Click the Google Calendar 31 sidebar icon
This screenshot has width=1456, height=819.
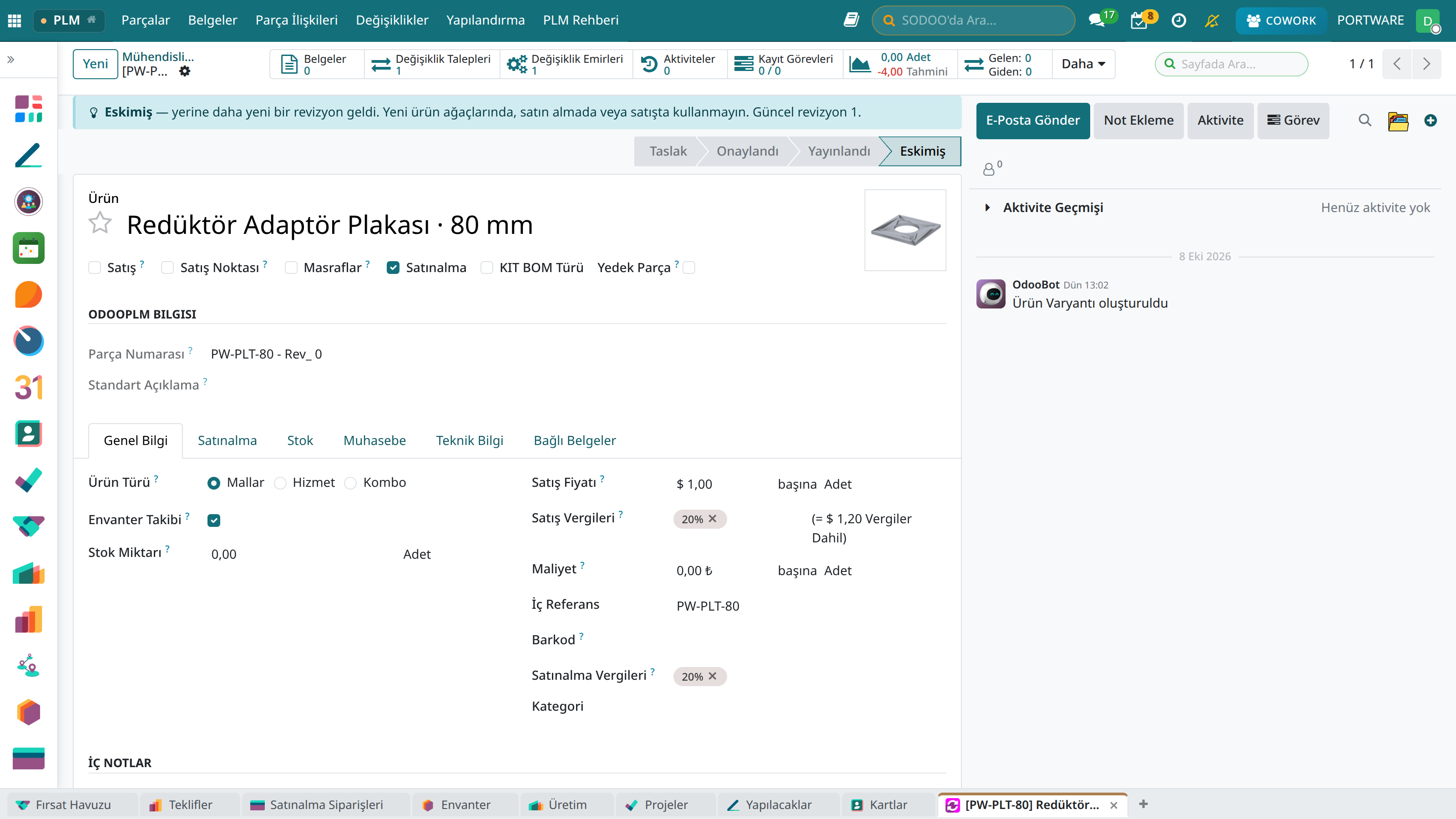pos(28,387)
